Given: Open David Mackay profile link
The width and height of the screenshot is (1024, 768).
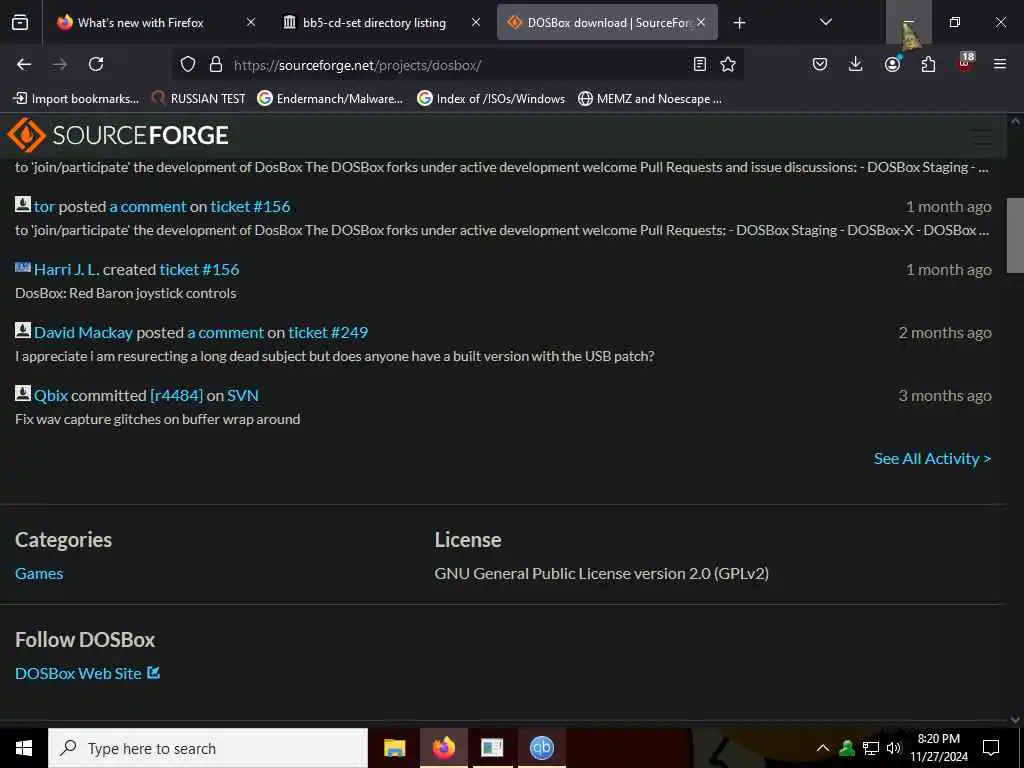Looking at the screenshot, I should (84, 332).
